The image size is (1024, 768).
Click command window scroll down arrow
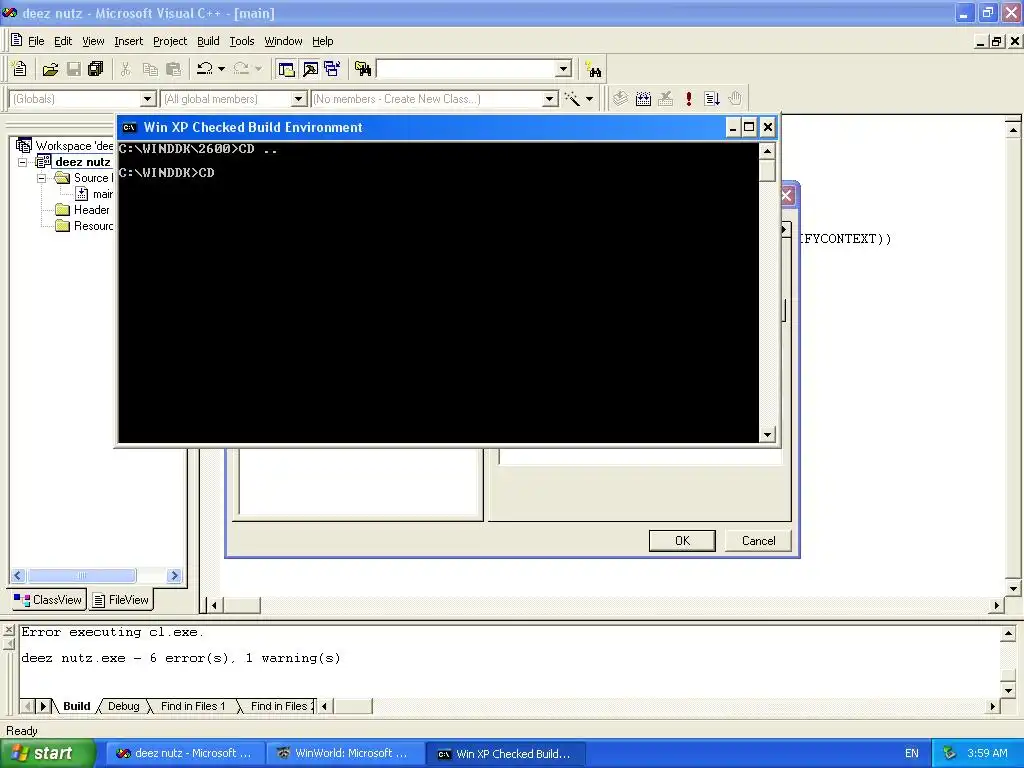click(767, 434)
